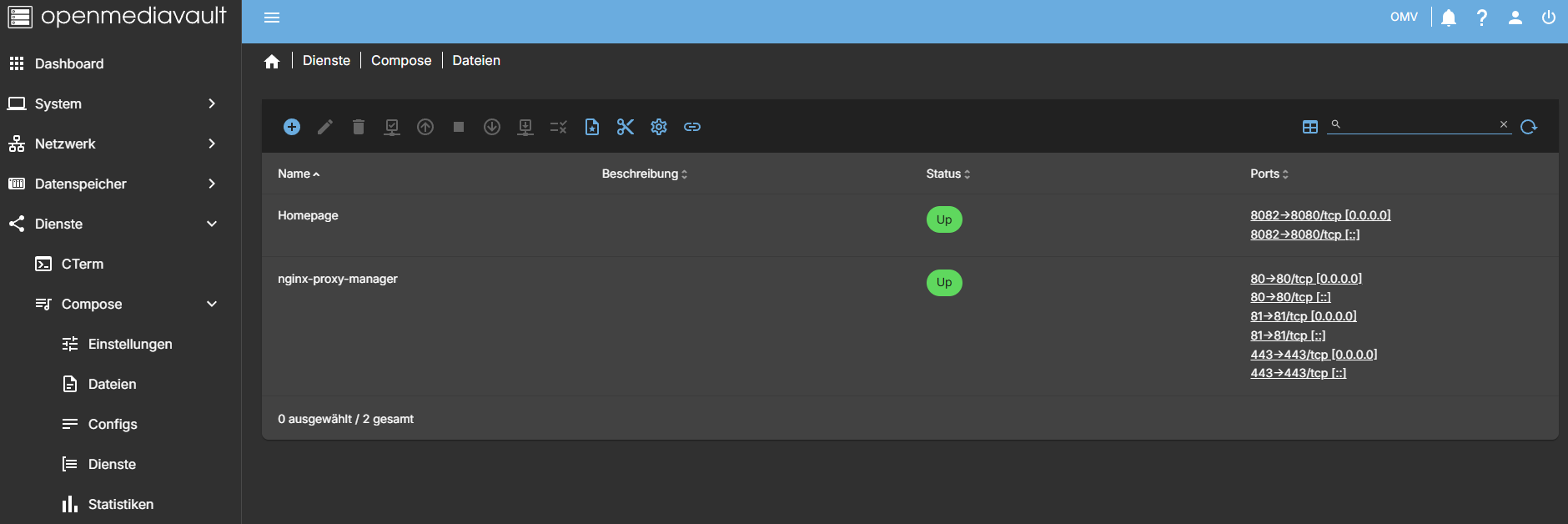Open the column visibility table icon
1568x524 pixels.
coord(1310,127)
